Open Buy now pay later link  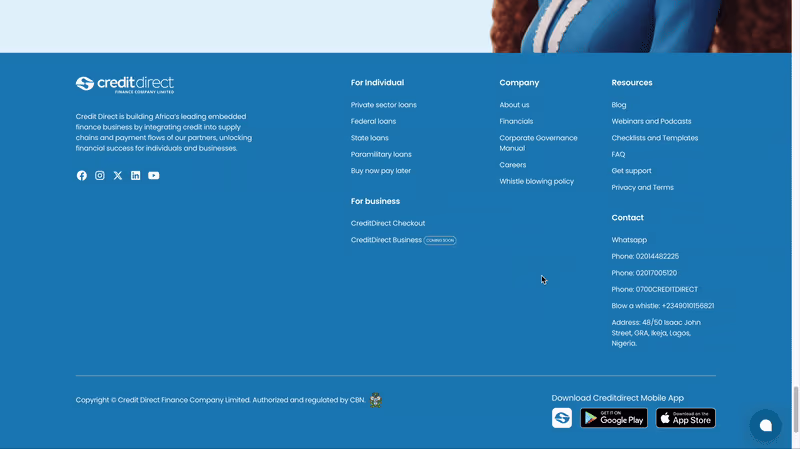[381, 171]
